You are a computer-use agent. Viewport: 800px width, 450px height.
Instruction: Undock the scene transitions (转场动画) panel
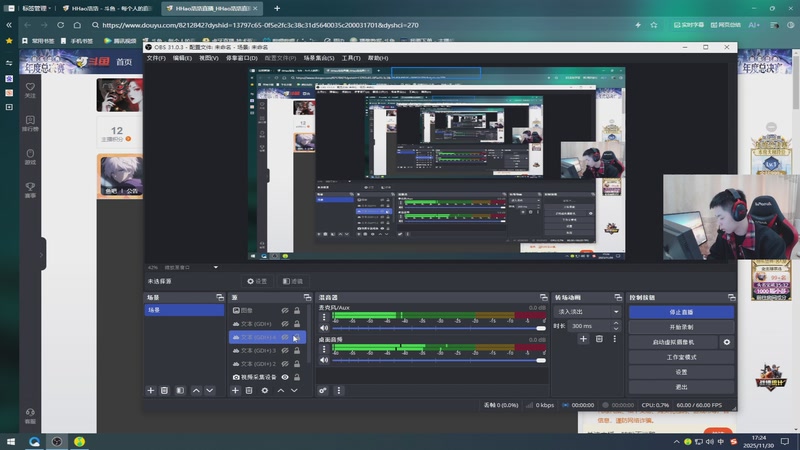(618, 297)
